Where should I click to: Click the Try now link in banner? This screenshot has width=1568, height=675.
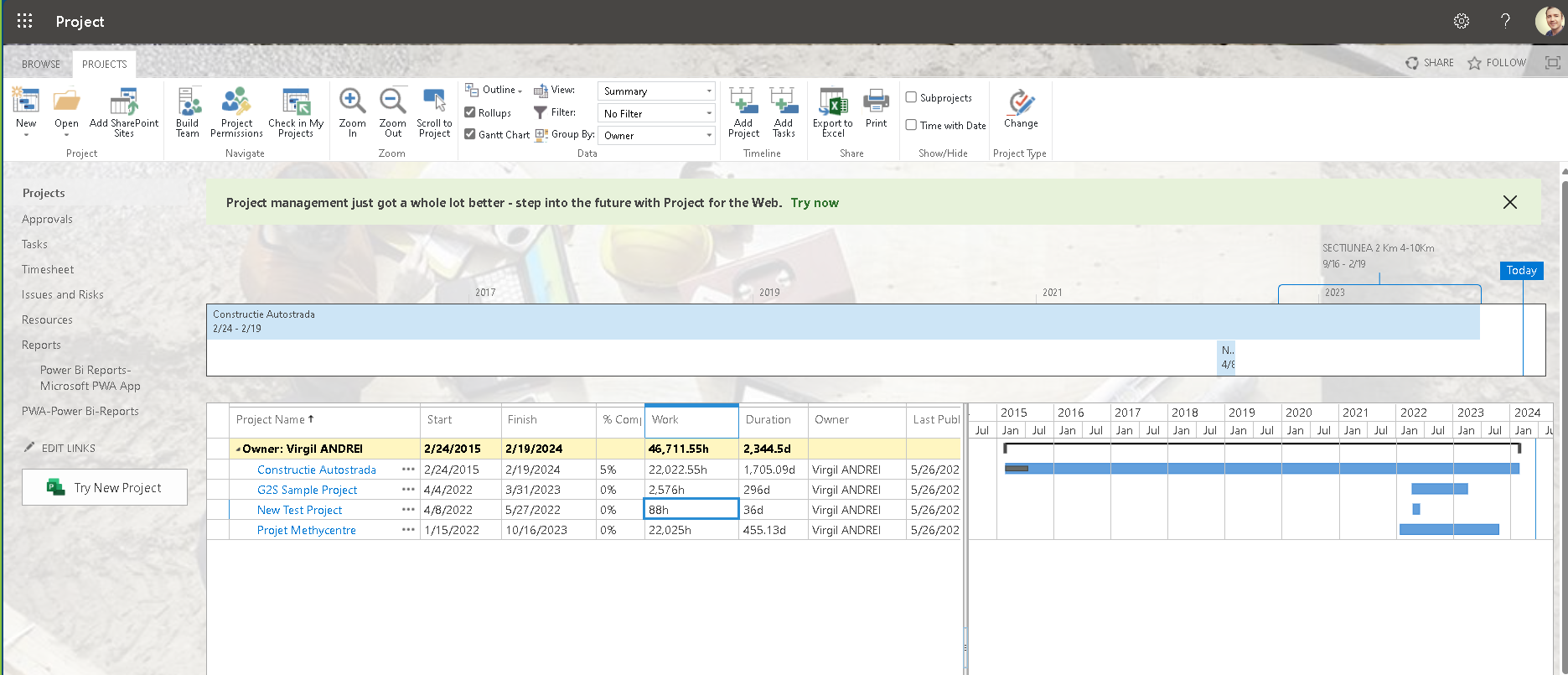point(815,202)
